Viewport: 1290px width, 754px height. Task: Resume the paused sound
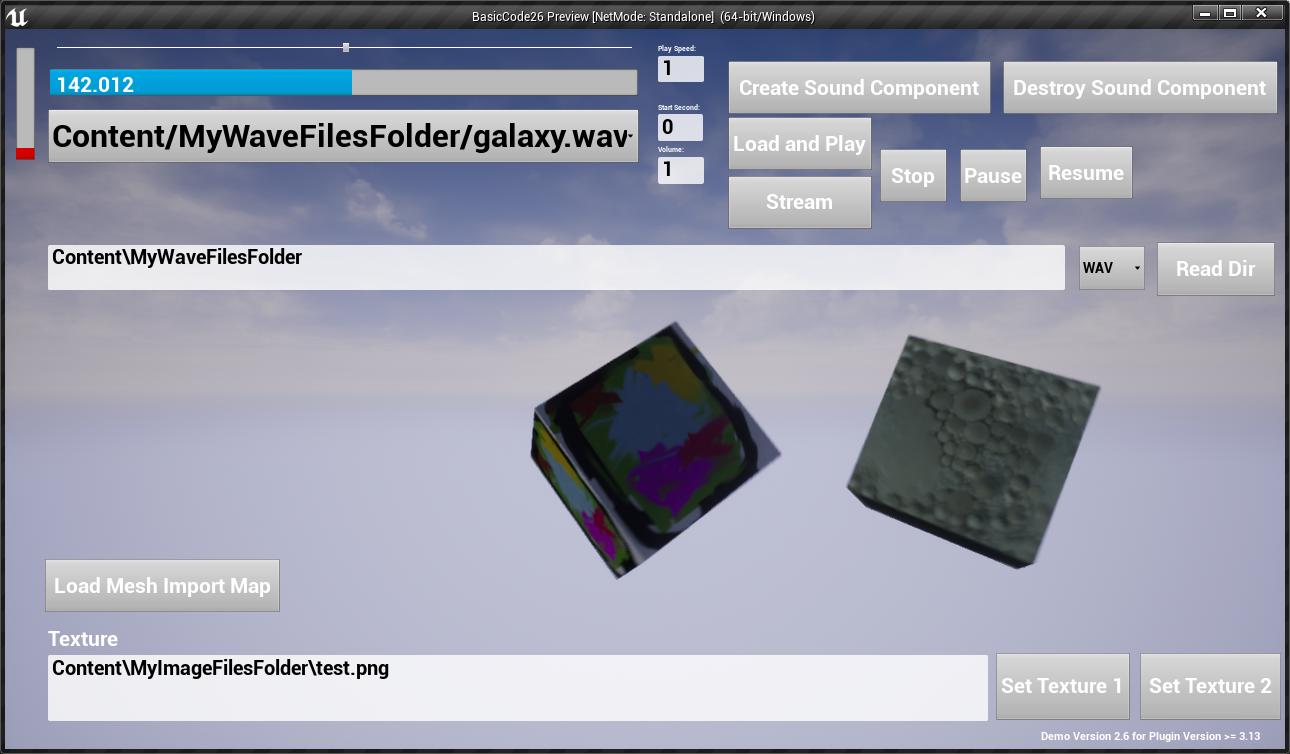click(x=1086, y=173)
